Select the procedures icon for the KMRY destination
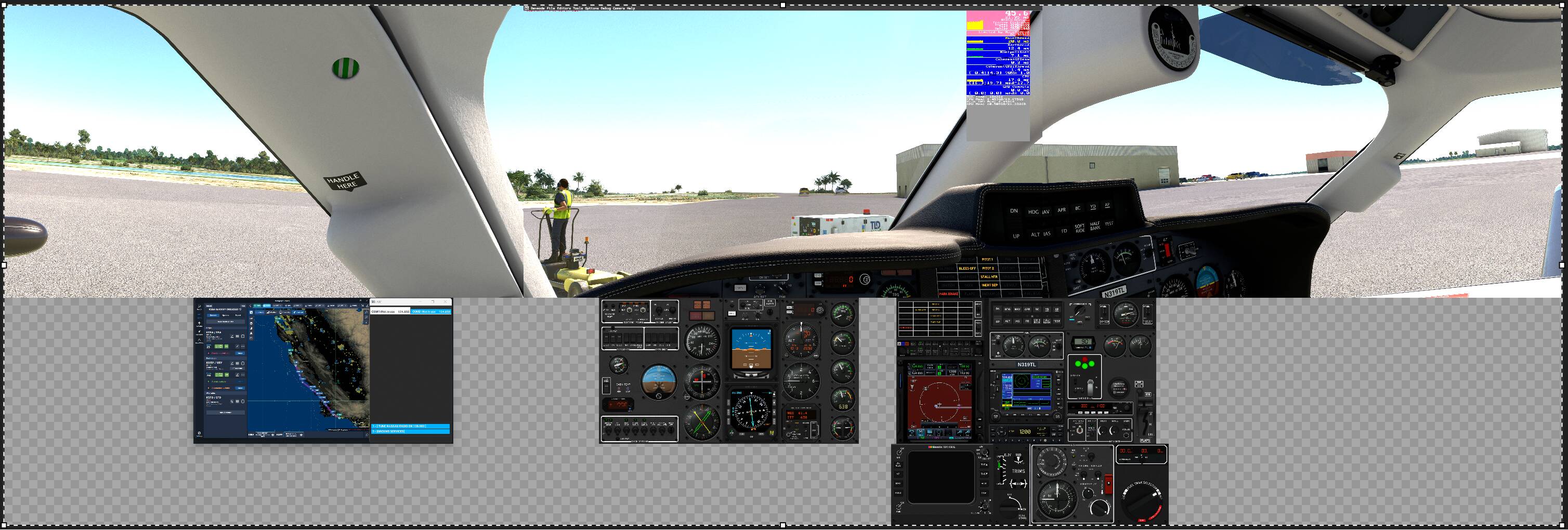1568x530 pixels. pos(243,363)
